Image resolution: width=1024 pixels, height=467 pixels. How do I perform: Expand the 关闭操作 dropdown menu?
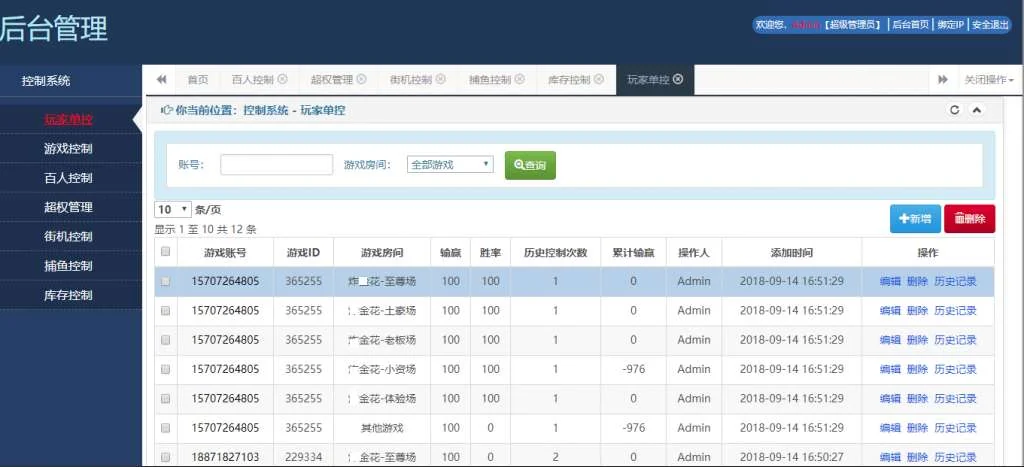[988, 80]
